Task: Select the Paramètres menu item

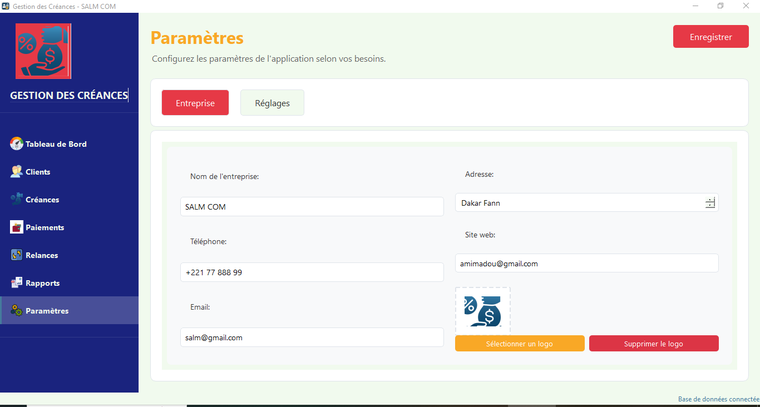Action: pos(69,311)
